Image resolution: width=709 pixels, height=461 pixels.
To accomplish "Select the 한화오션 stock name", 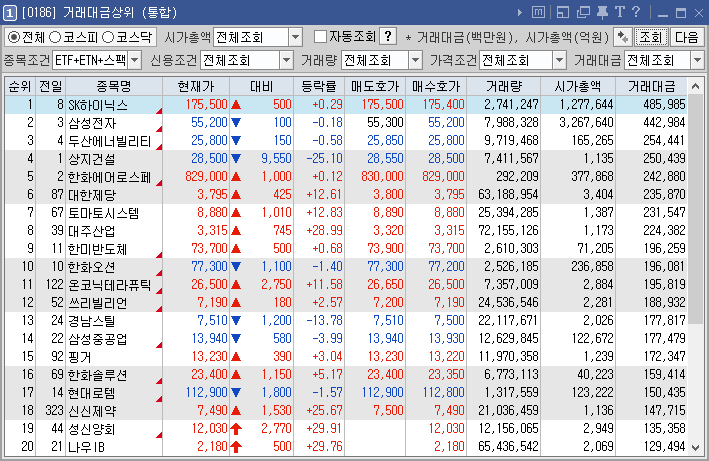I will click(x=91, y=267).
